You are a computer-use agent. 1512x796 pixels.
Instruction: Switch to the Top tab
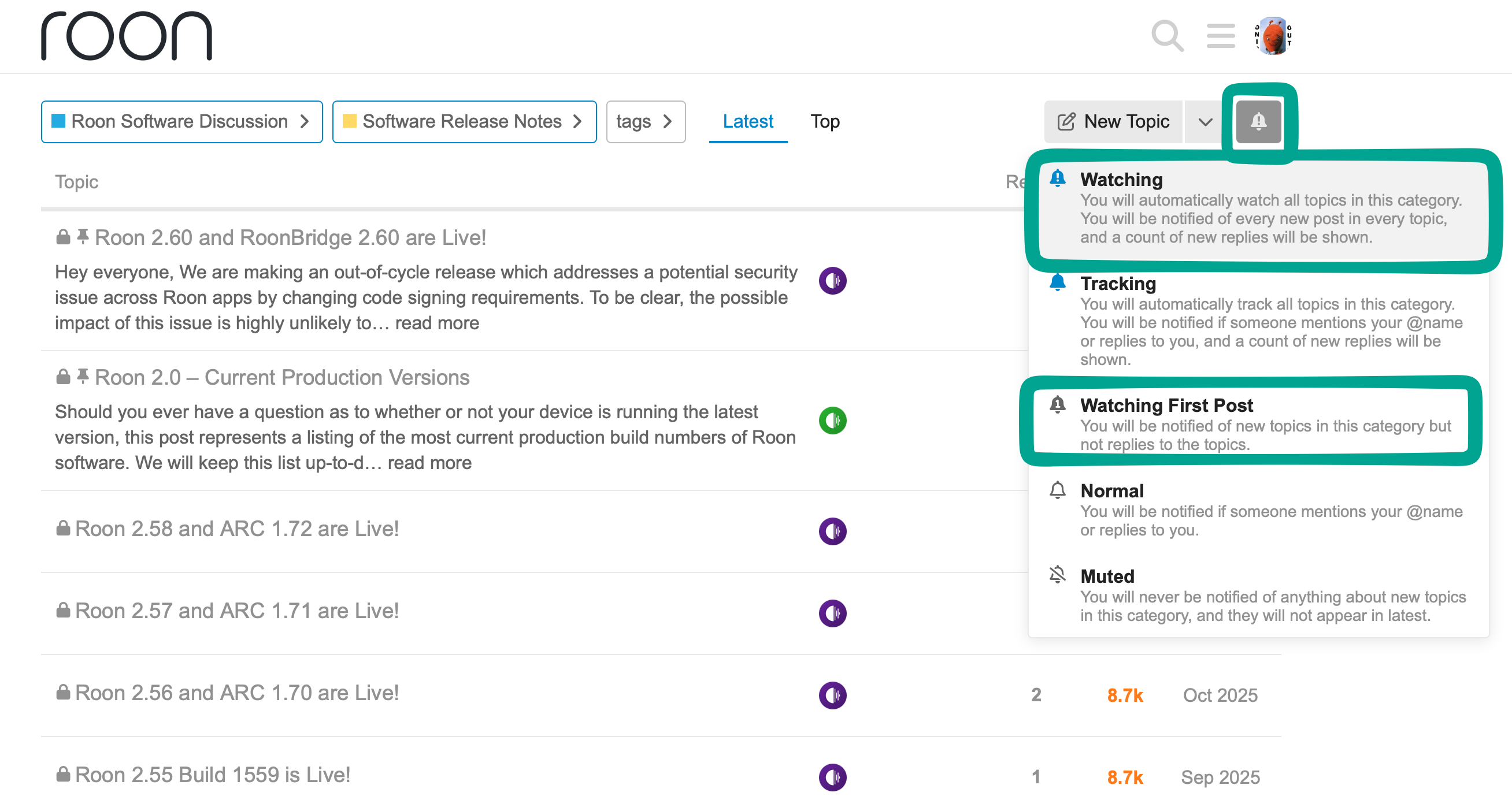pyautogui.click(x=825, y=121)
